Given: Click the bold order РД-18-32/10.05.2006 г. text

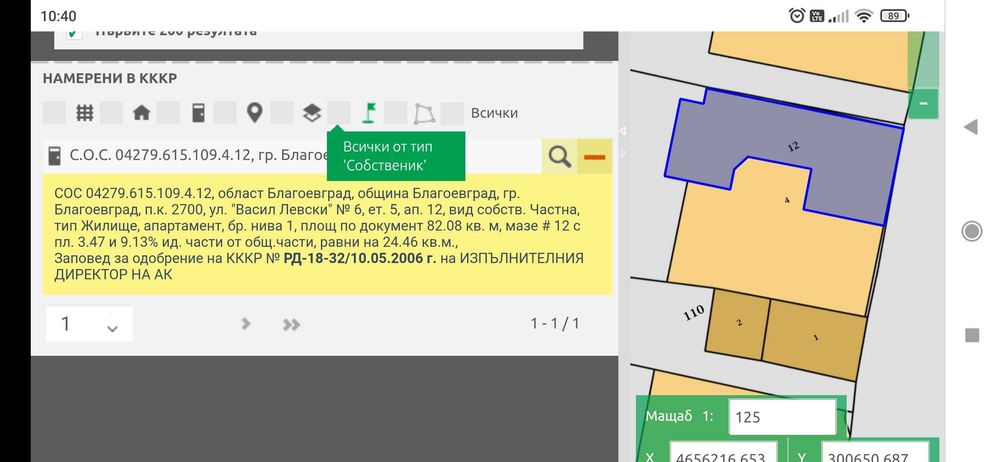Looking at the screenshot, I should (360, 258).
